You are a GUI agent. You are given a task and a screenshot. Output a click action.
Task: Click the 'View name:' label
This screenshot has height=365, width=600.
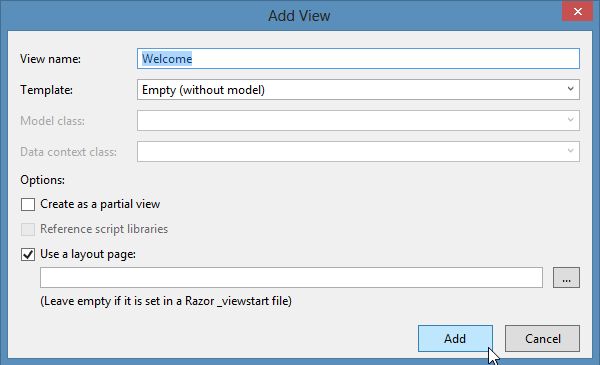coord(51,59)
